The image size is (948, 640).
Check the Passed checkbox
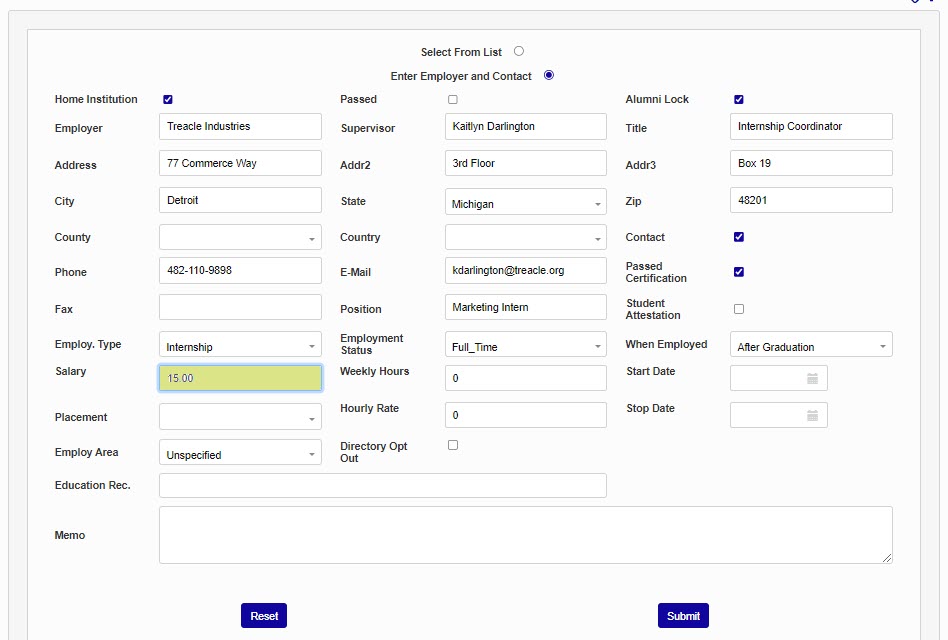point(453,99)
